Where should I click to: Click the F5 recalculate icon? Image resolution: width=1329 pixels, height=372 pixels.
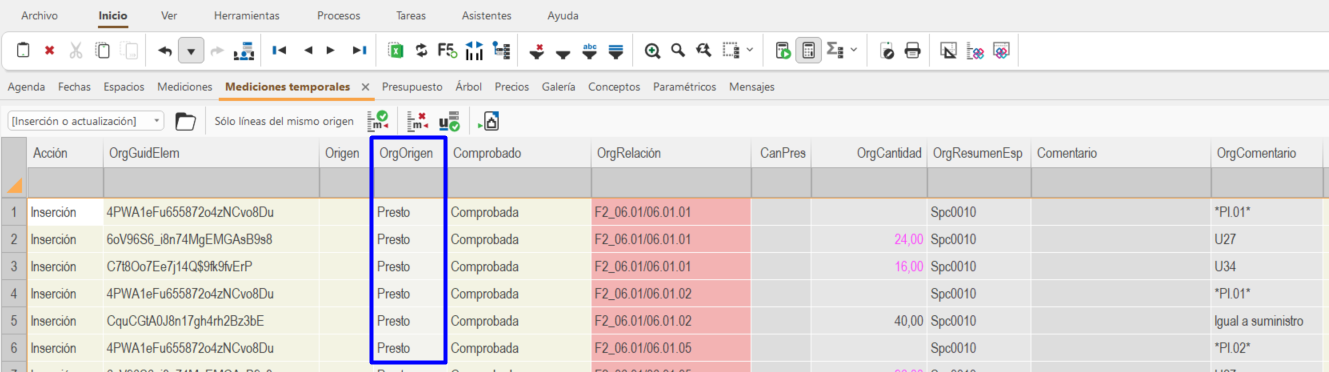(x=447, y=50)
